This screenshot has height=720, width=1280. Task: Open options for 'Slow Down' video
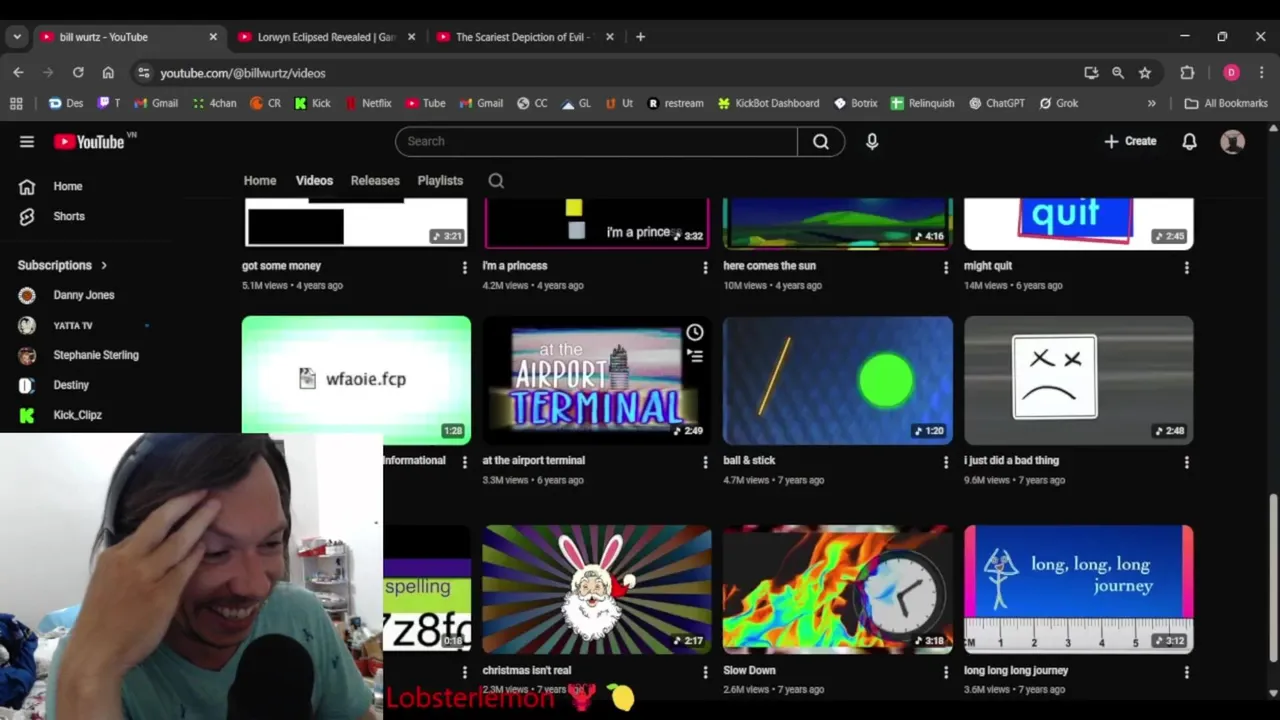coord(946,672)
